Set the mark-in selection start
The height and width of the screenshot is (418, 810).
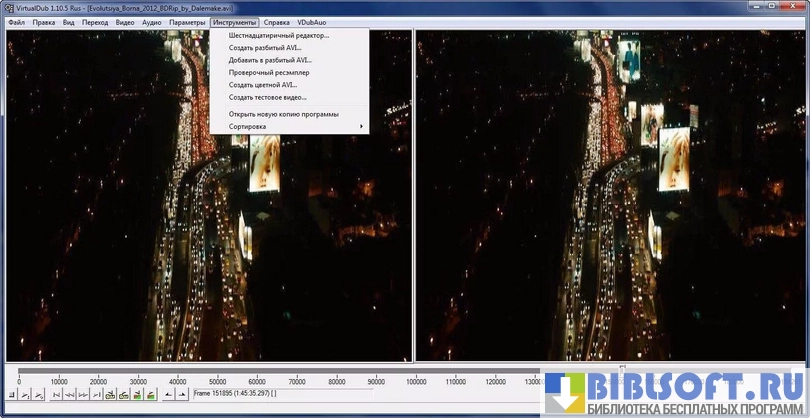[167, 395]
